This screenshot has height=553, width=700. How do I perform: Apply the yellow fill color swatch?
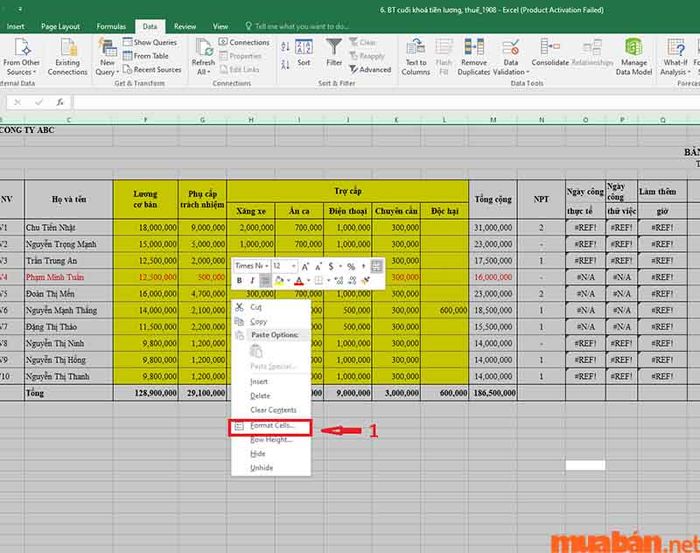pyautogui.click(x=279, y=281)
